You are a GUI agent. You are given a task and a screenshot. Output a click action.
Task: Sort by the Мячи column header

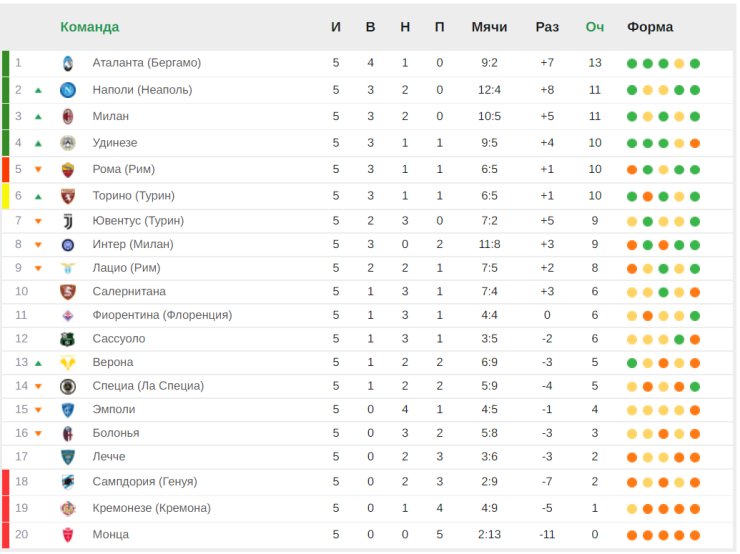coord(489,27)
